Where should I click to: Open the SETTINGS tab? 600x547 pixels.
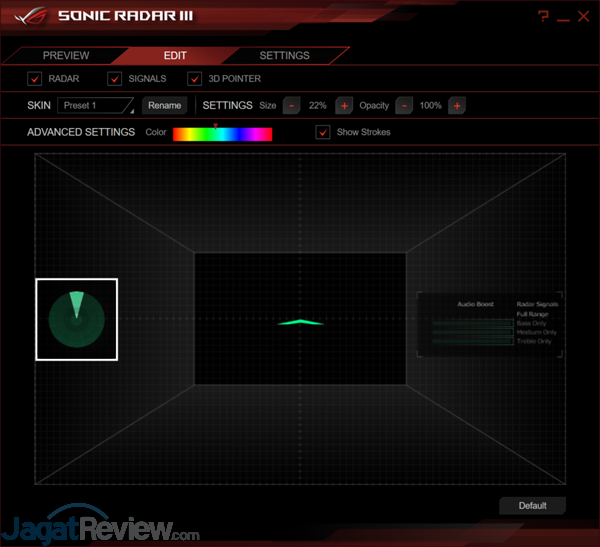pyautogui.click(x=284, y=56)
